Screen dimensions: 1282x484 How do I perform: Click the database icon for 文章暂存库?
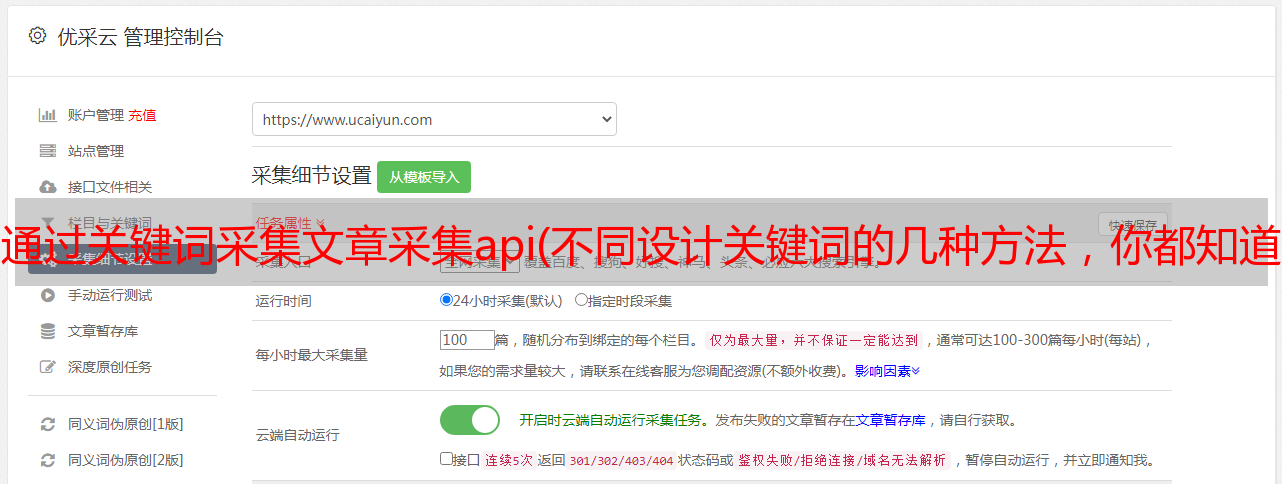coord(47,331)
